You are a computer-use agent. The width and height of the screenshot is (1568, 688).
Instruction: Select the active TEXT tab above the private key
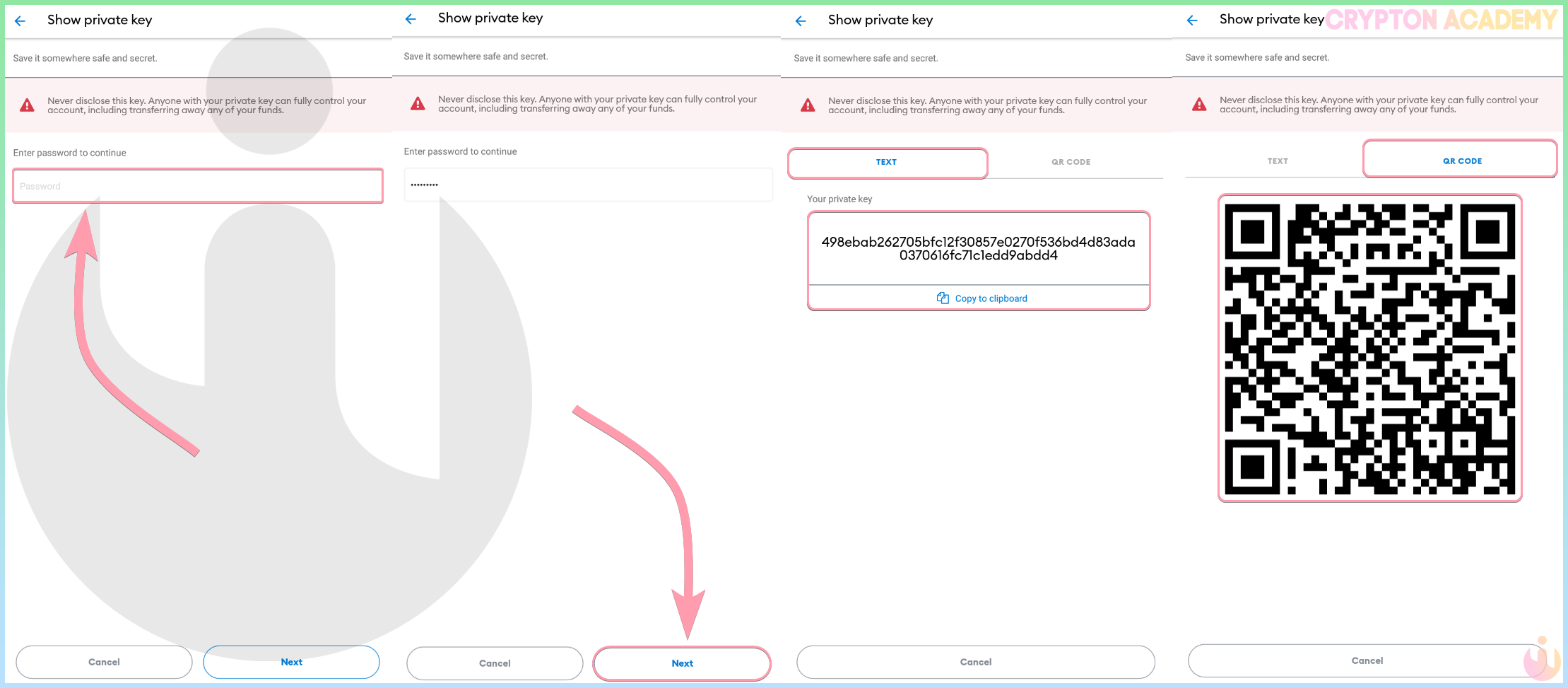pos(887,163)
